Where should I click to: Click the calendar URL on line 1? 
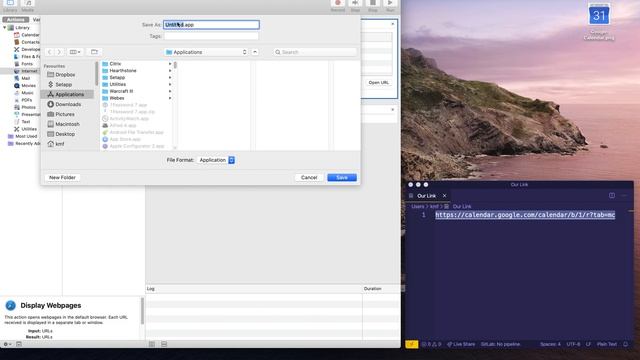pyautogui.click(x=525, y=215)
